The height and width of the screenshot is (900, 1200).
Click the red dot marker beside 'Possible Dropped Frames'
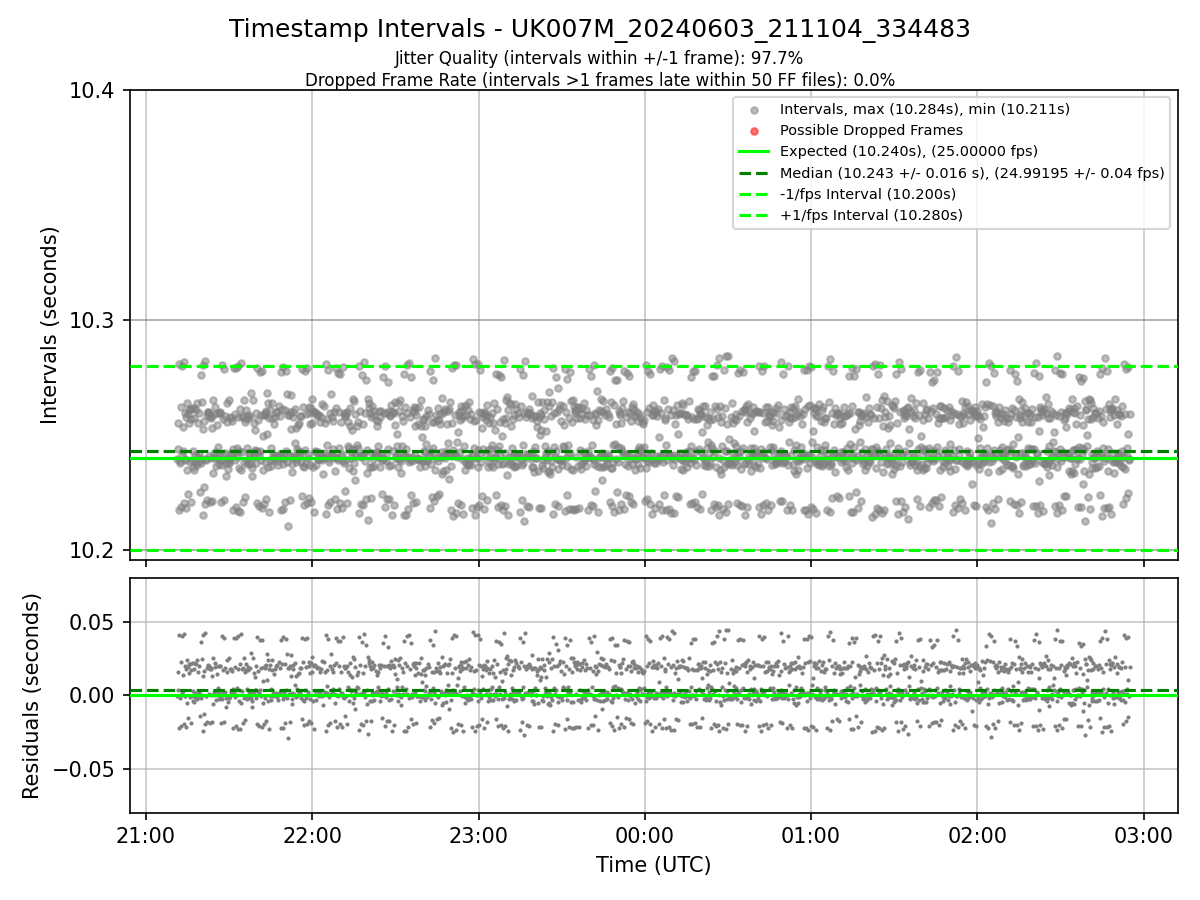click(x=755, y=130)
